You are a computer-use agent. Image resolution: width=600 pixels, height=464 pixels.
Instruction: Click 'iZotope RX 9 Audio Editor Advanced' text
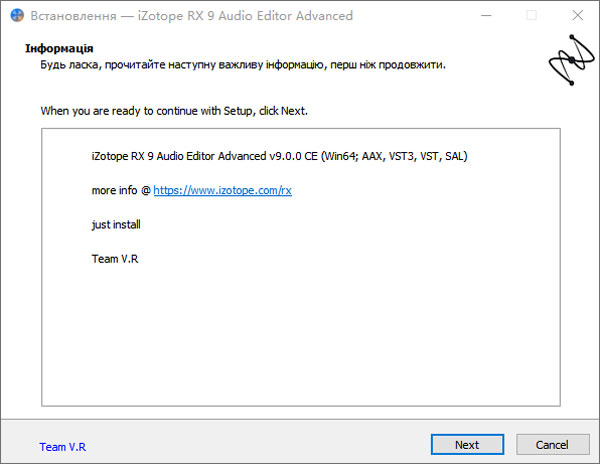[x=178, y=157]
